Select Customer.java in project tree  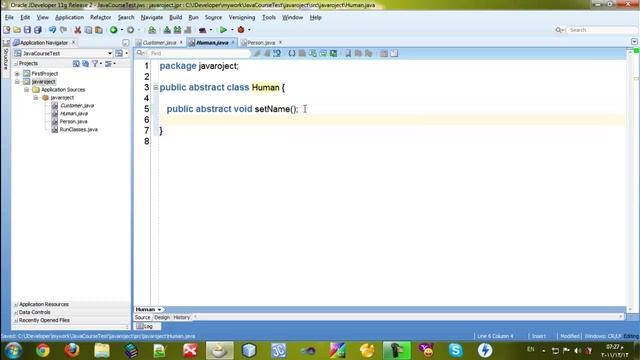point(77,106)
